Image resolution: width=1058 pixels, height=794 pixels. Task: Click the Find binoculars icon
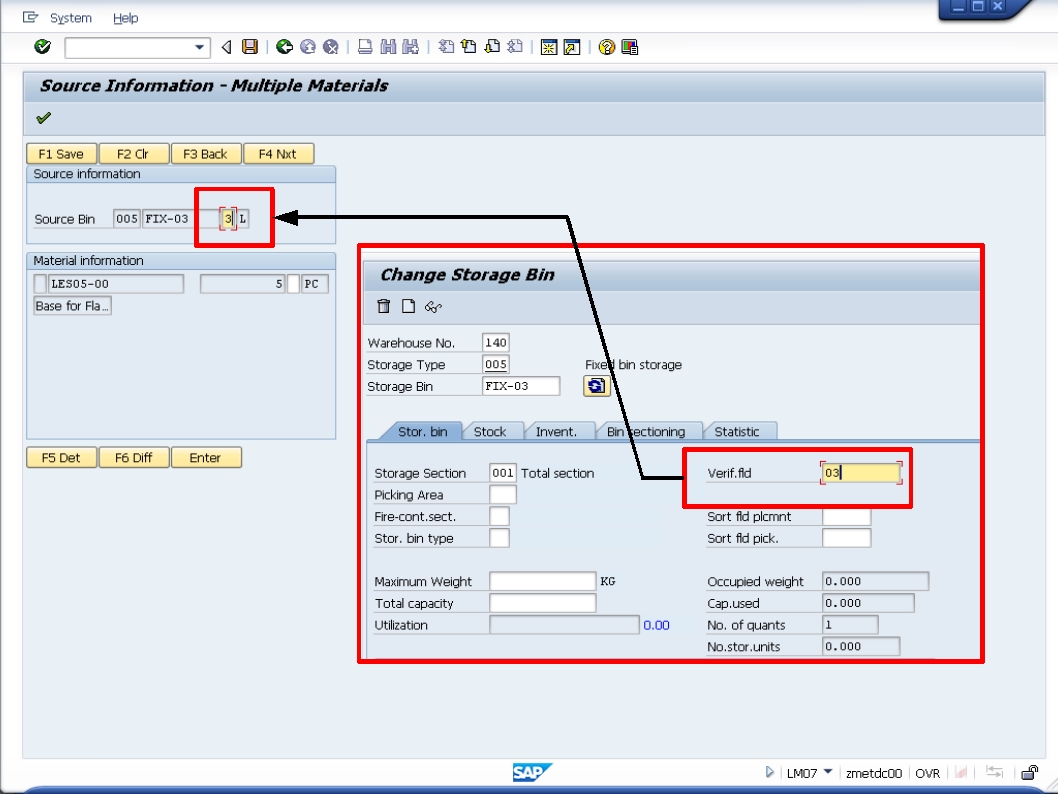coord(387,44)
